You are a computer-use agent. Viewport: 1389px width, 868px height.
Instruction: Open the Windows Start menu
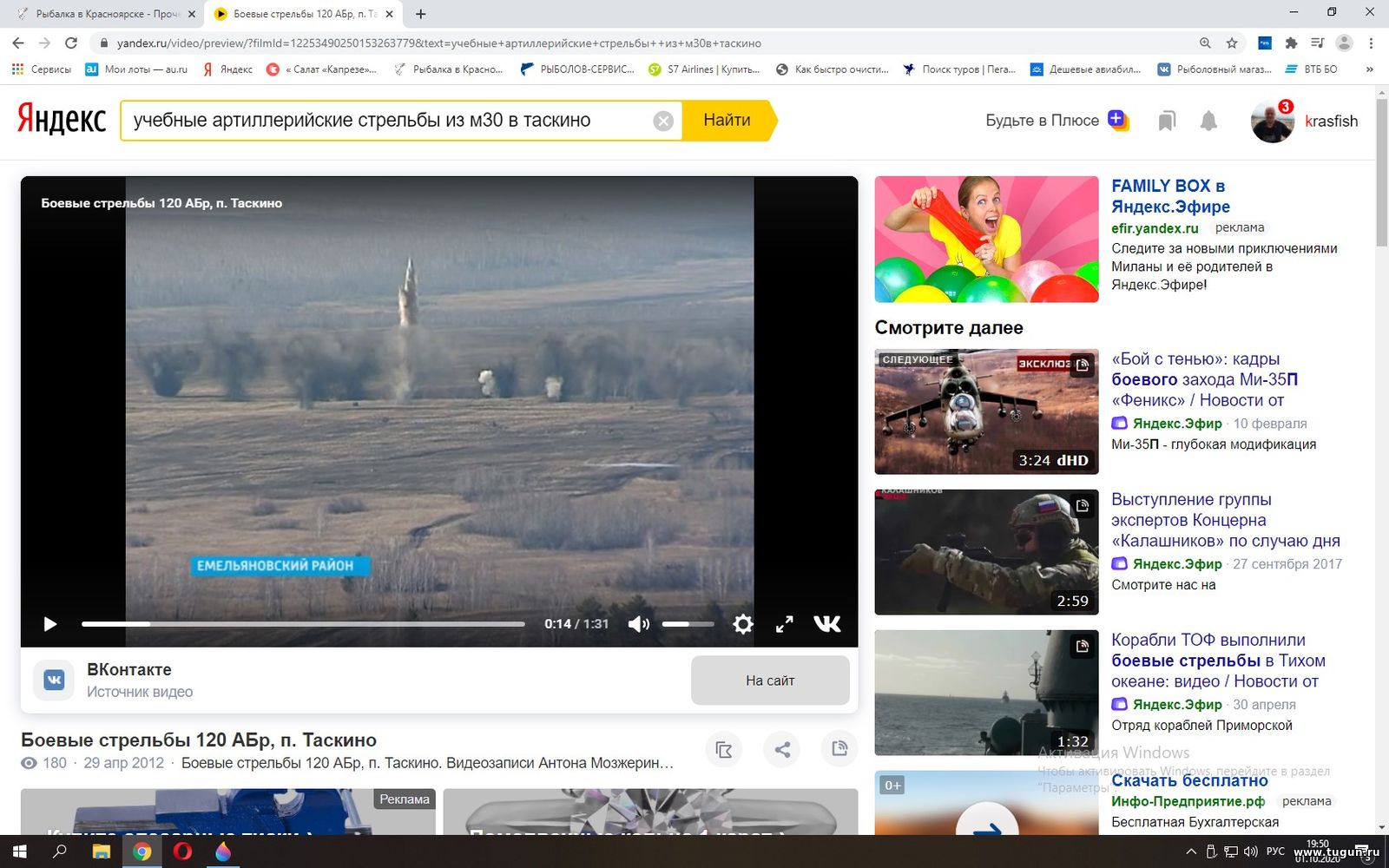[19, 852]
